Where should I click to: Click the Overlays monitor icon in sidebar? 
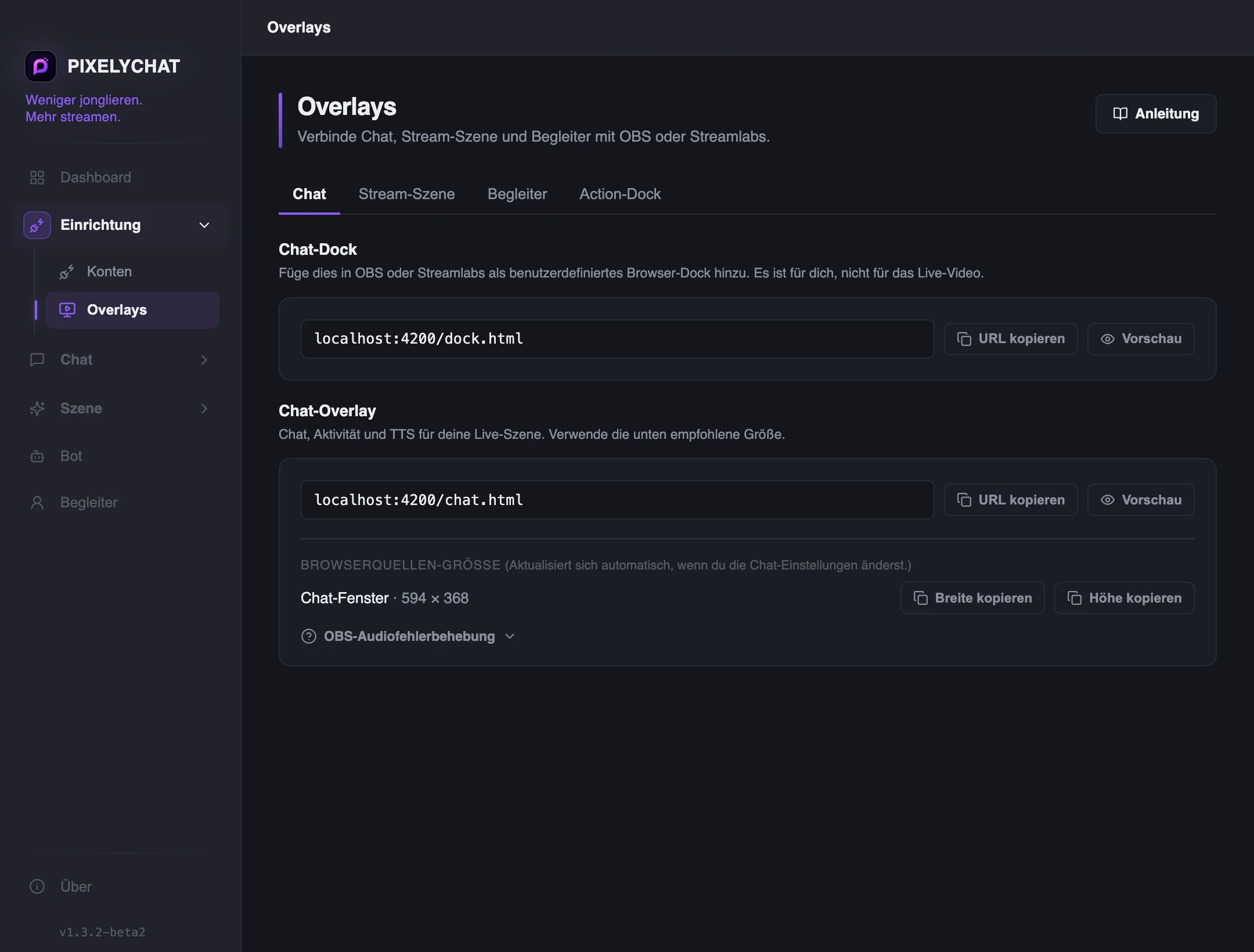tap(67, 310)
